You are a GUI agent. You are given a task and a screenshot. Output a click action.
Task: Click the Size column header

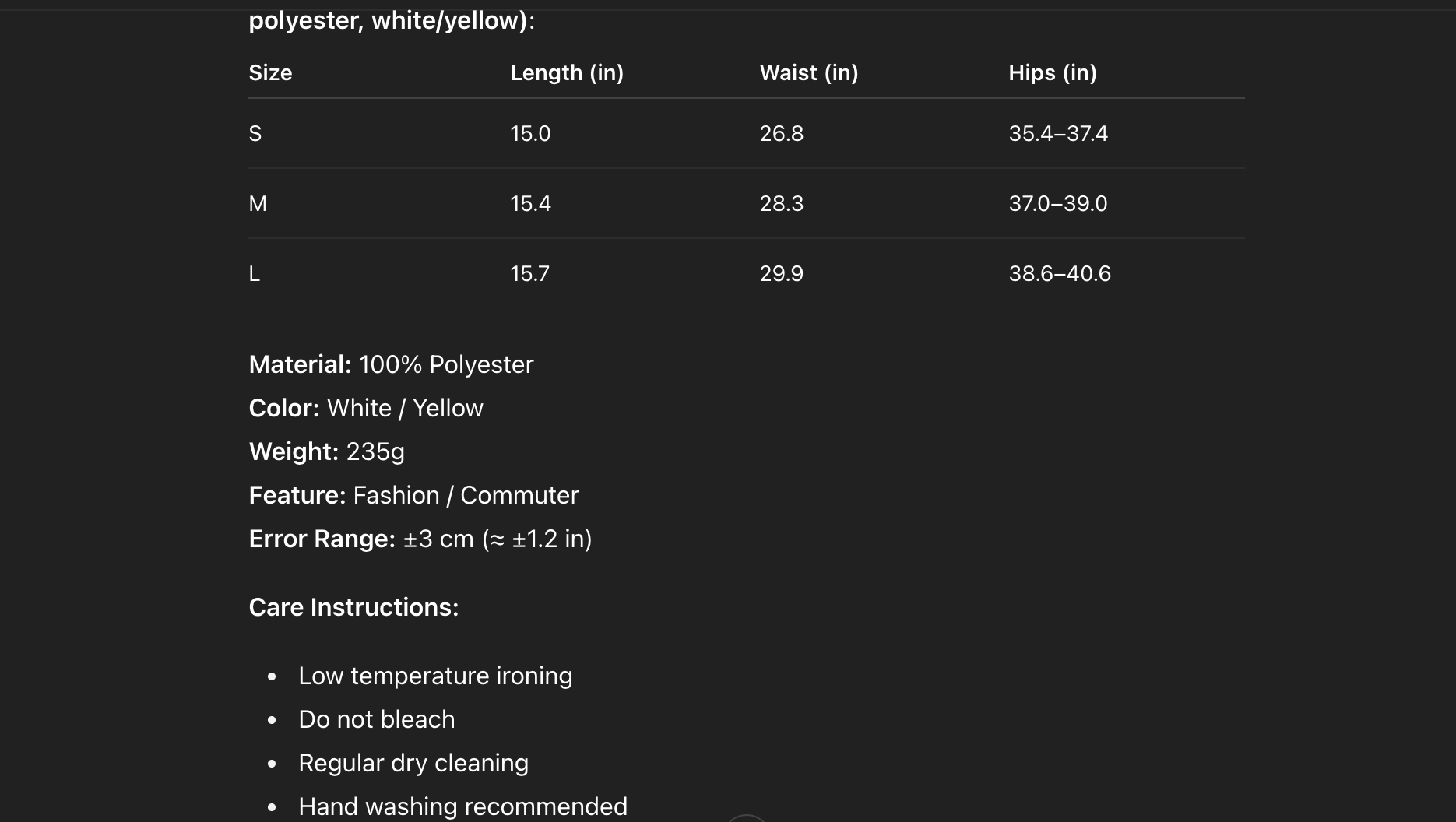click(x=270, y=73)
